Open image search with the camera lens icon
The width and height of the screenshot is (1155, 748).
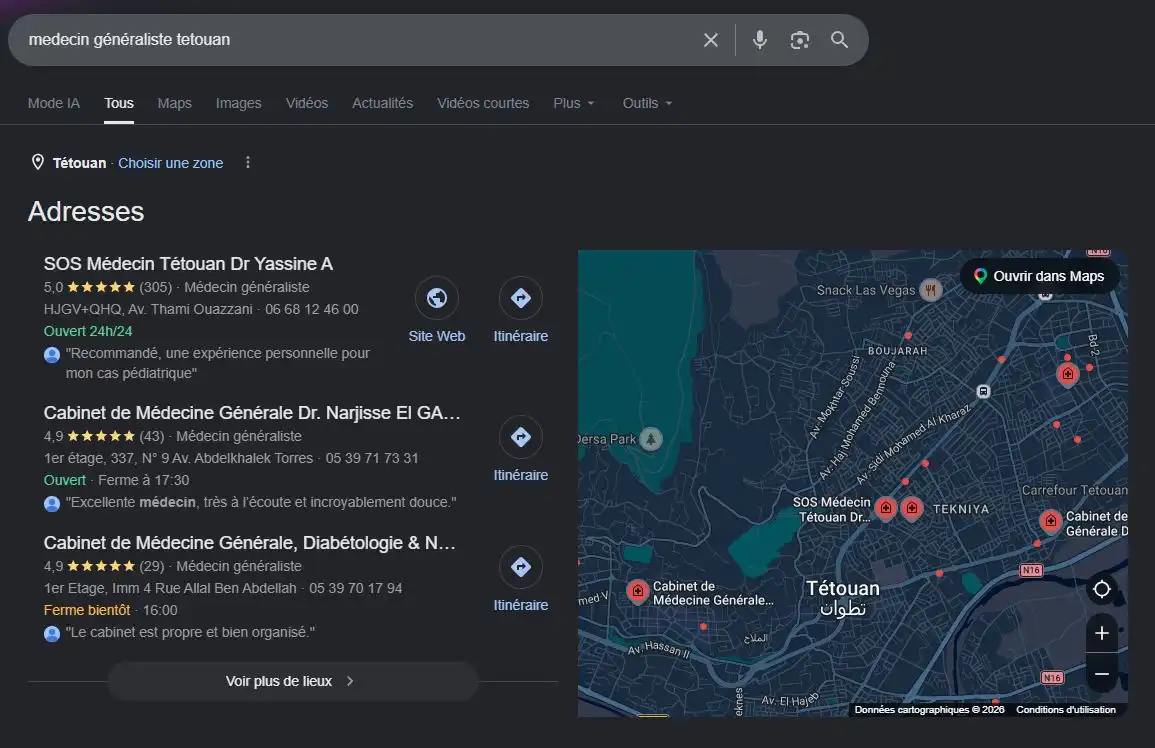click(799, 40)
